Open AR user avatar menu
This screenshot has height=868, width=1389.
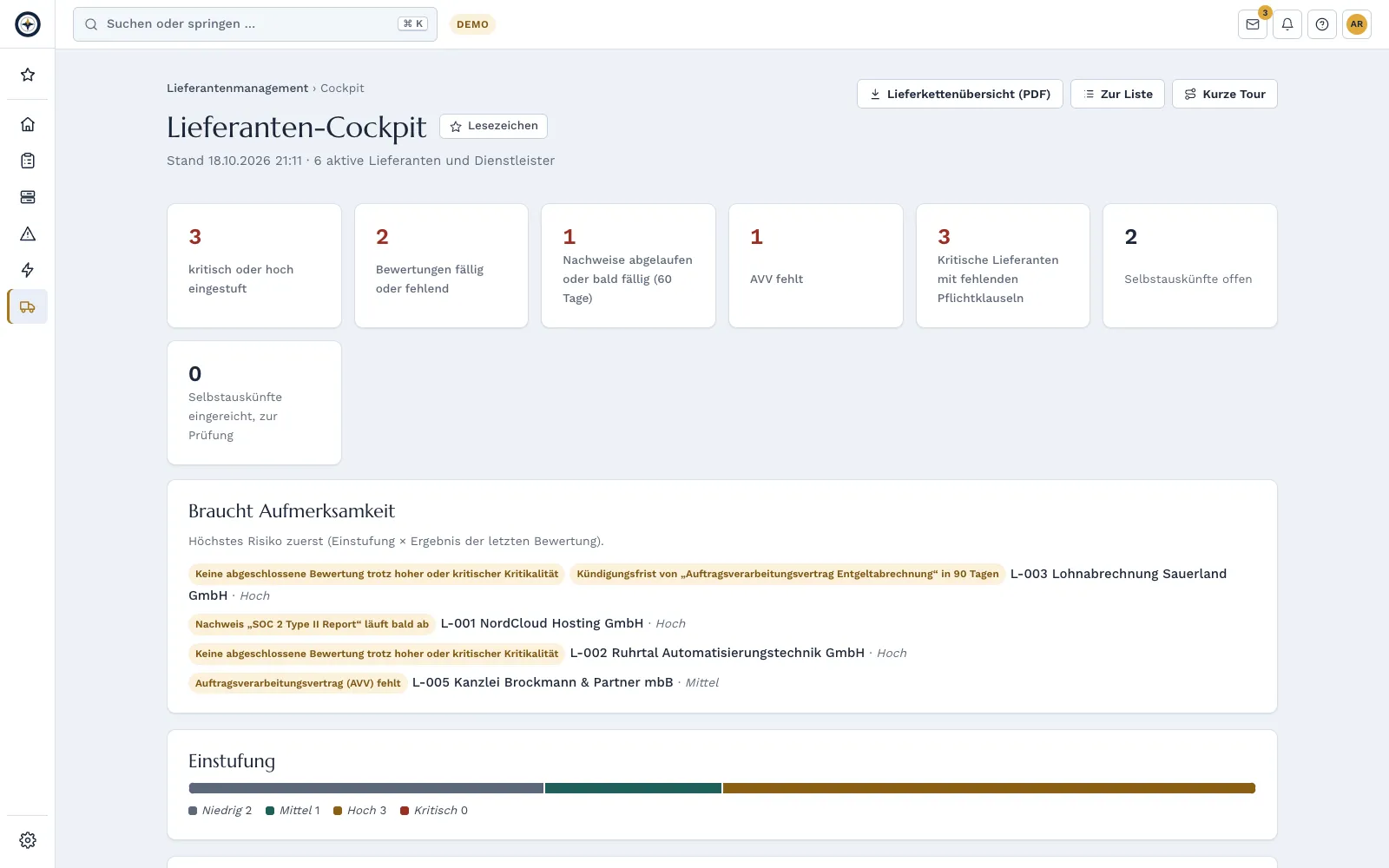(x=1357, y=24)
